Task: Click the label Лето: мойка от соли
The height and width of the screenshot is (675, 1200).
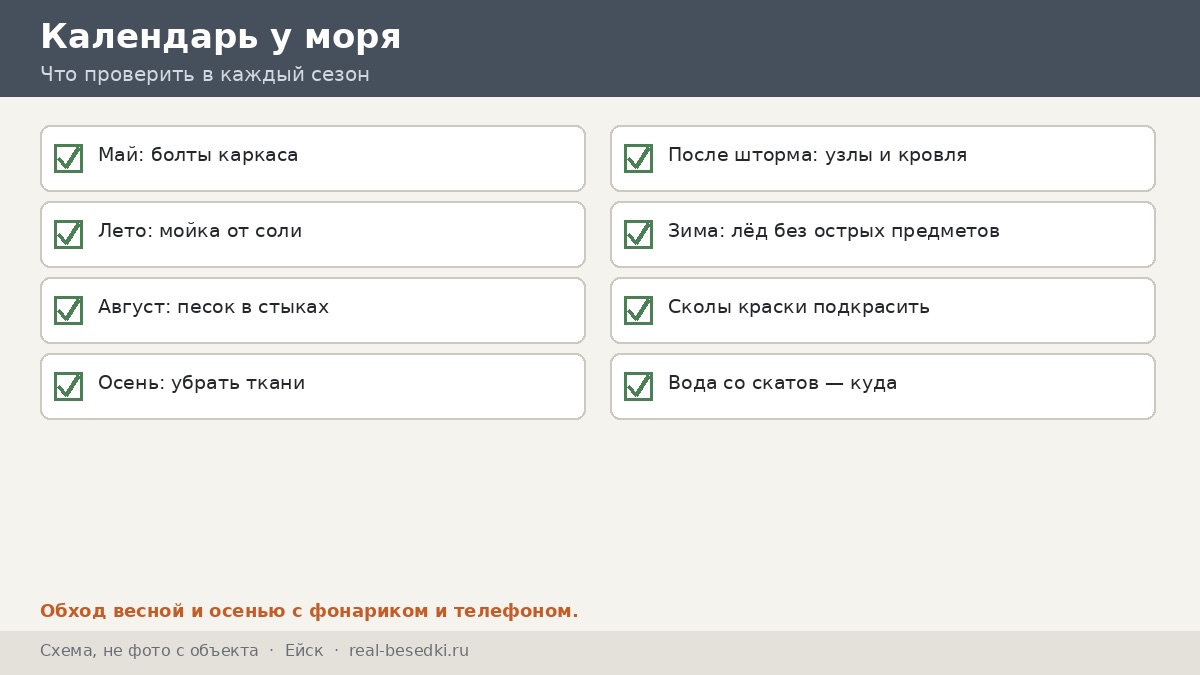Action: pos(200,231)
